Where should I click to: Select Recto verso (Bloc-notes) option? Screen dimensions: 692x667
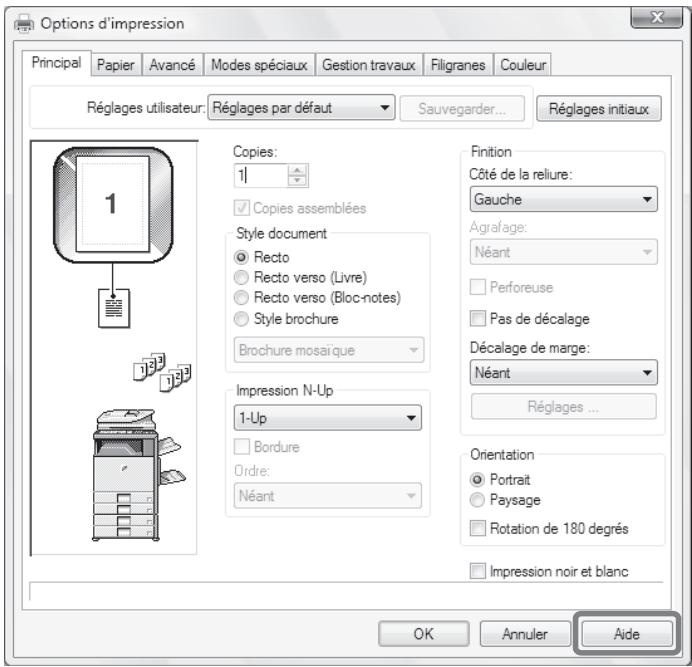(x=241, y=298)
